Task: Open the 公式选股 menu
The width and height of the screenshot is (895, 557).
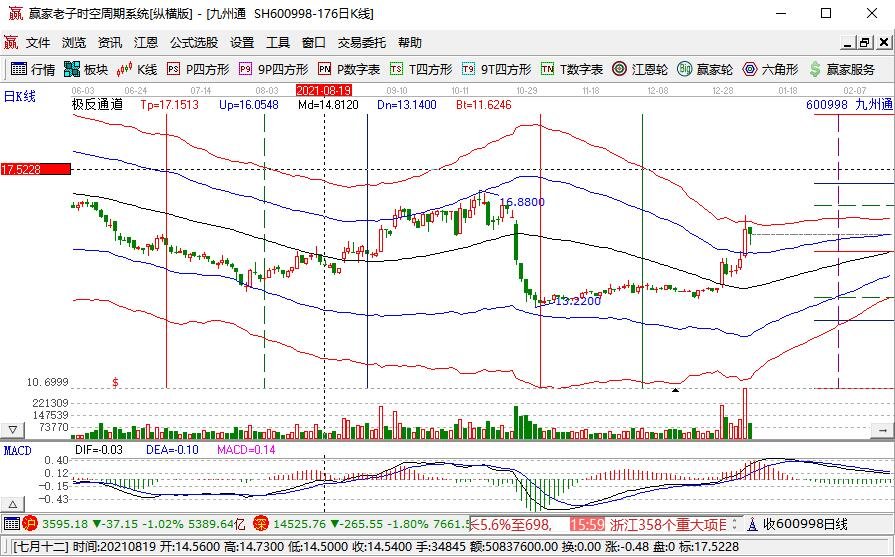Action: [193, 43]
